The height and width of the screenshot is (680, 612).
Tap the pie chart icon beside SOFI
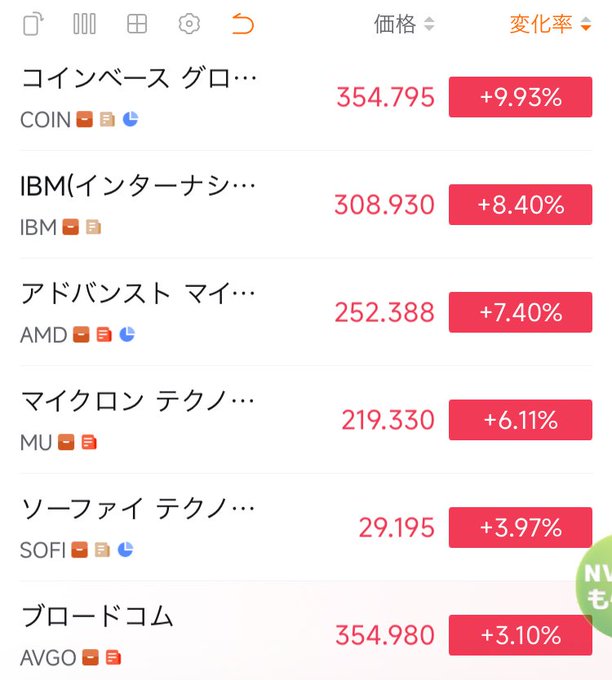pyautogui.click(x=125, y=549)
